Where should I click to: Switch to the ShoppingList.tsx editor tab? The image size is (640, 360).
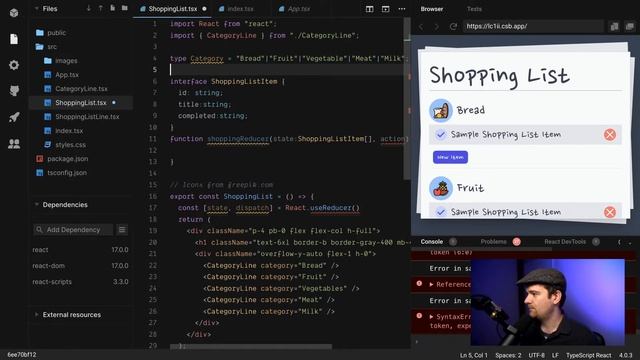click(x=172, y=9)
